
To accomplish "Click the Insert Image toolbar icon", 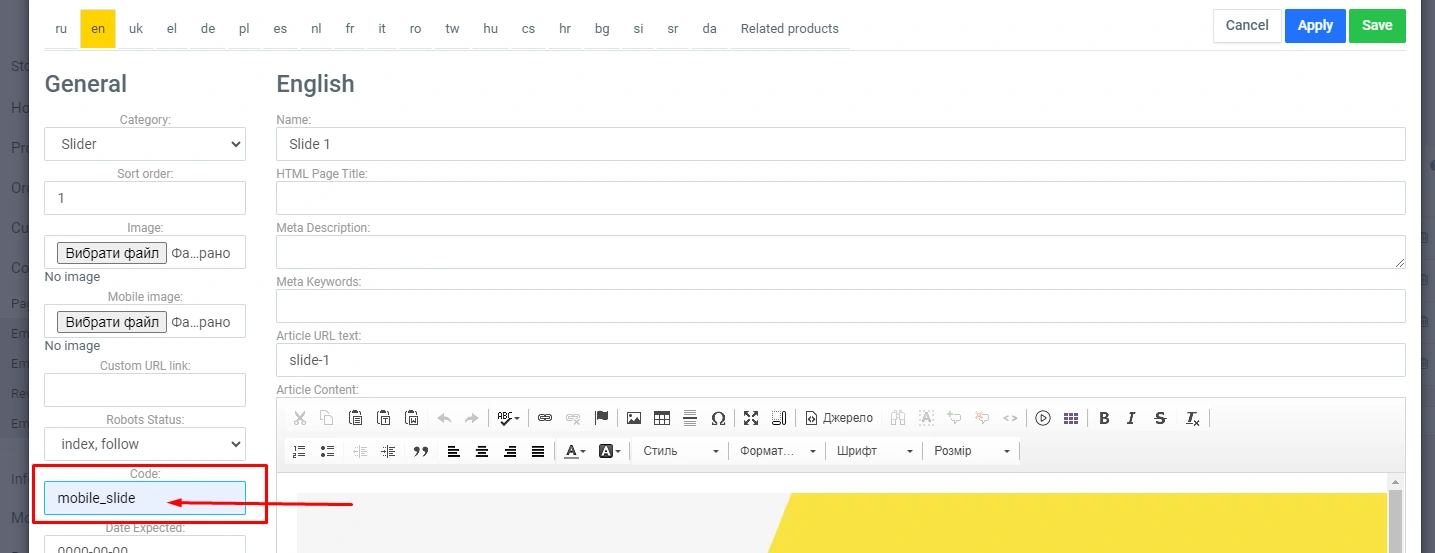I will pos(633,418).
